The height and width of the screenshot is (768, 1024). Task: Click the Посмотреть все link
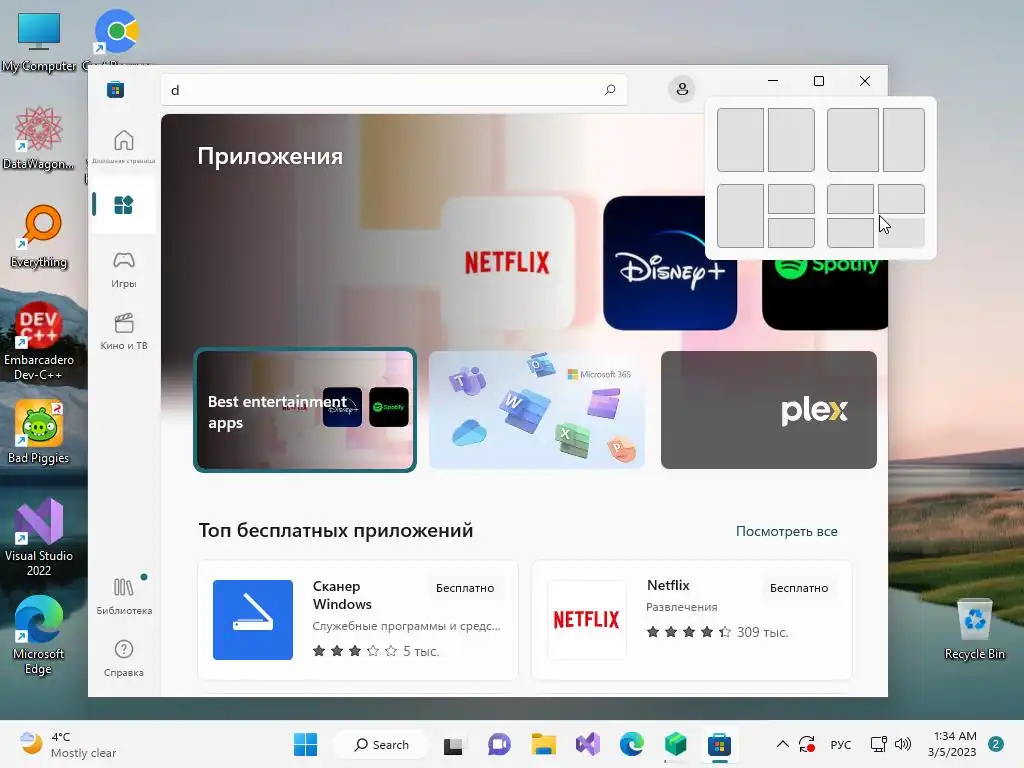786,531
